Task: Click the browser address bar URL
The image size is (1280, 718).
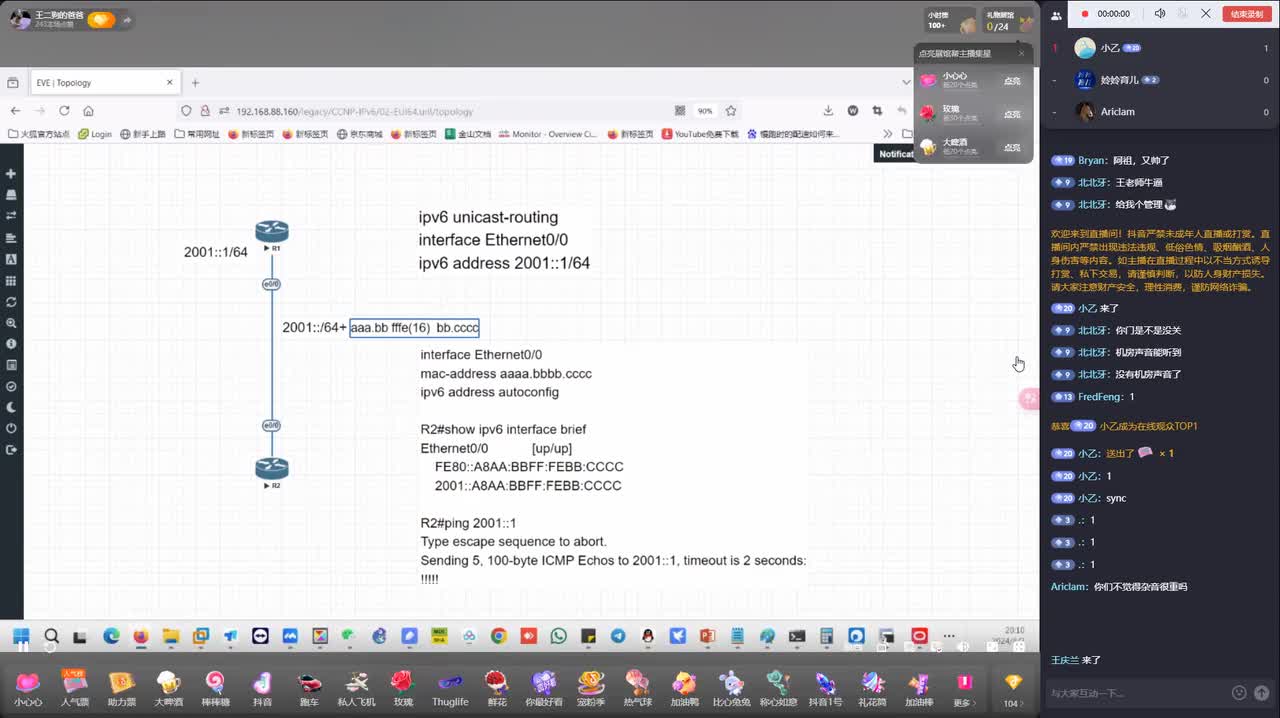Action: [x=355, y=111]
